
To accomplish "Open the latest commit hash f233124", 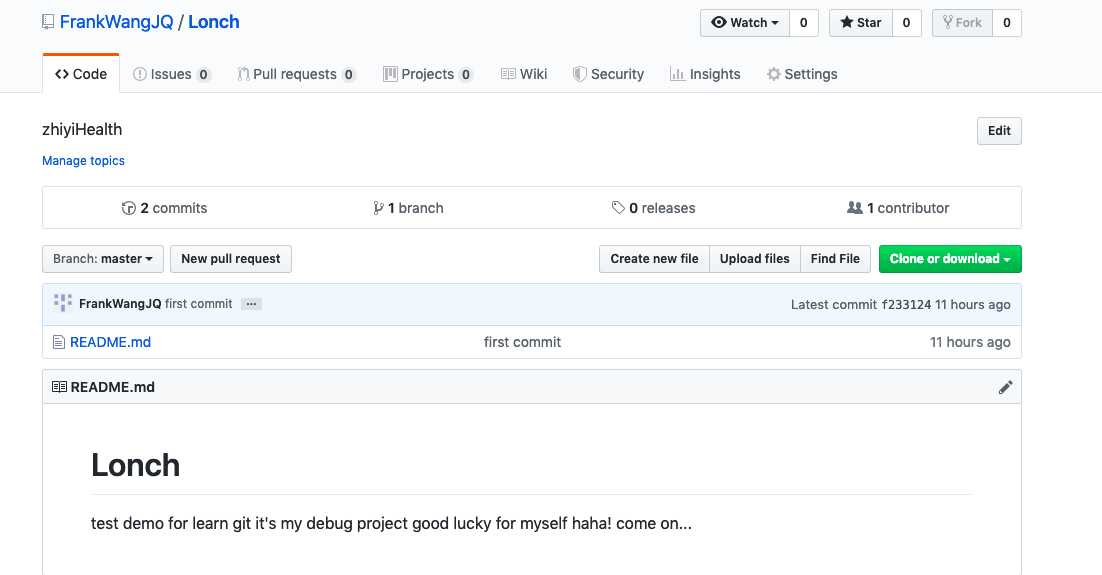I will (x=906, y=304).
